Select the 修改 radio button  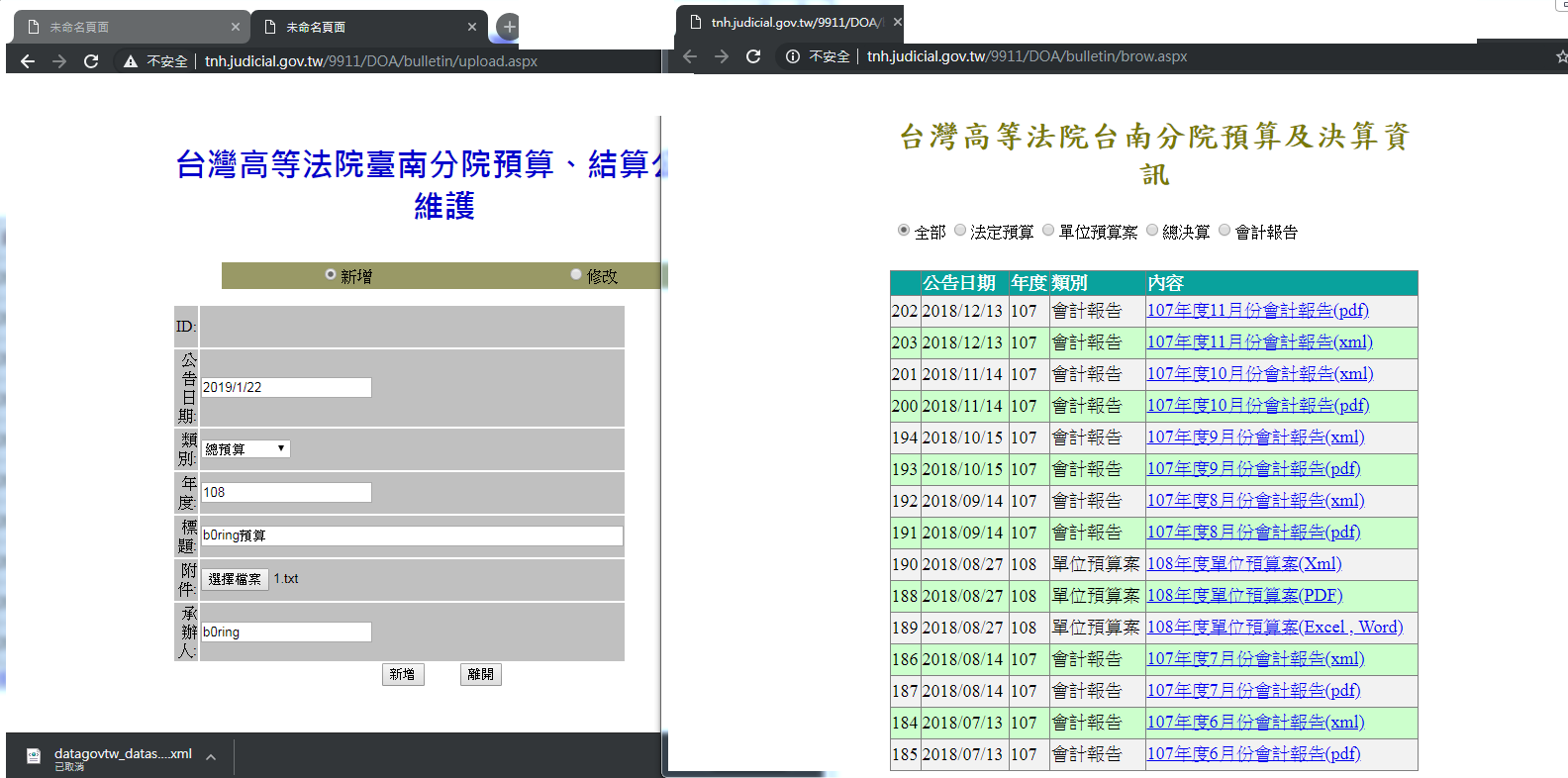tap(576, 274)
